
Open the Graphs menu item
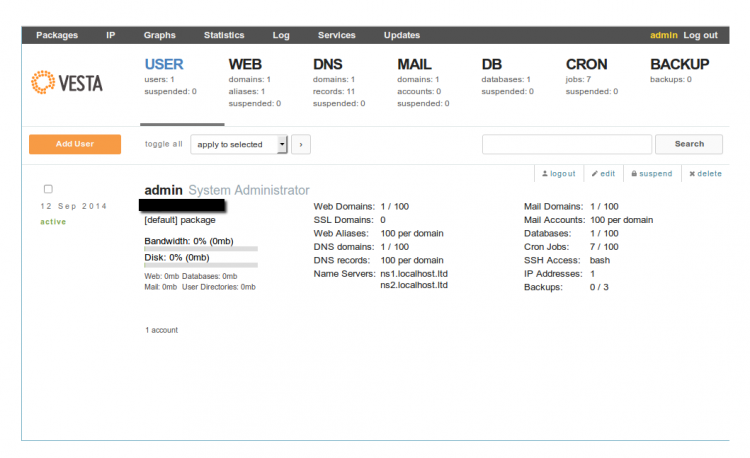point(159,35)
